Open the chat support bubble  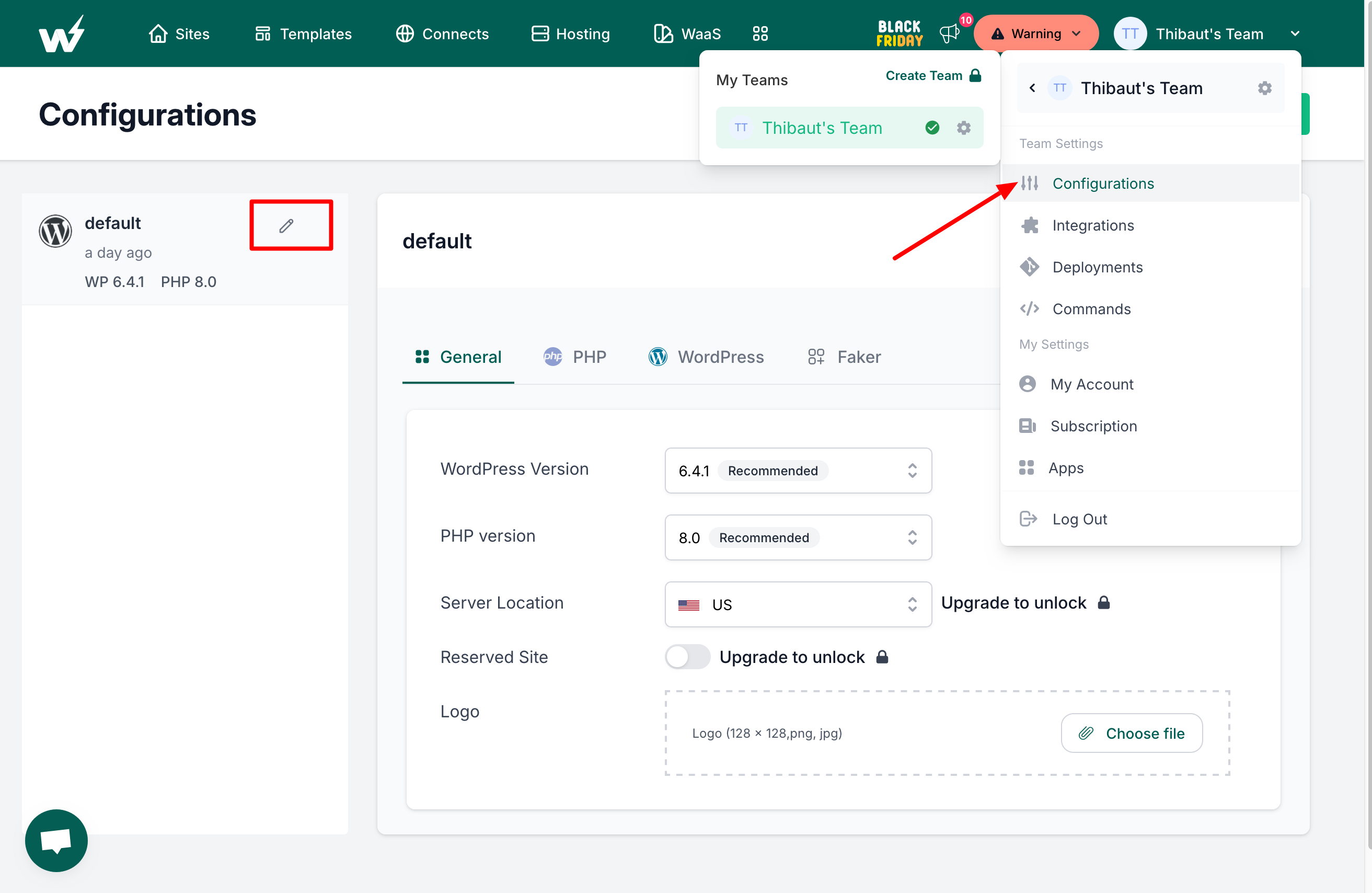point(55,841)
